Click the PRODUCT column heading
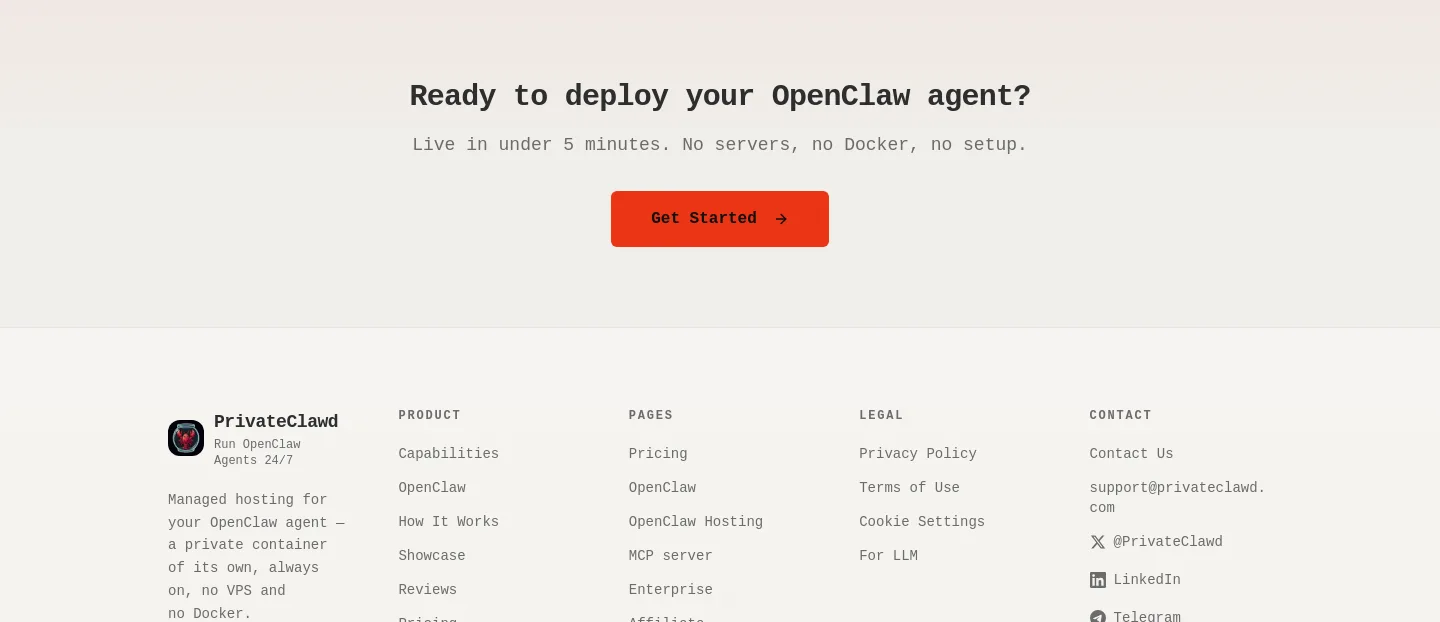This screenshot has height=622, width=1440. 429,415
